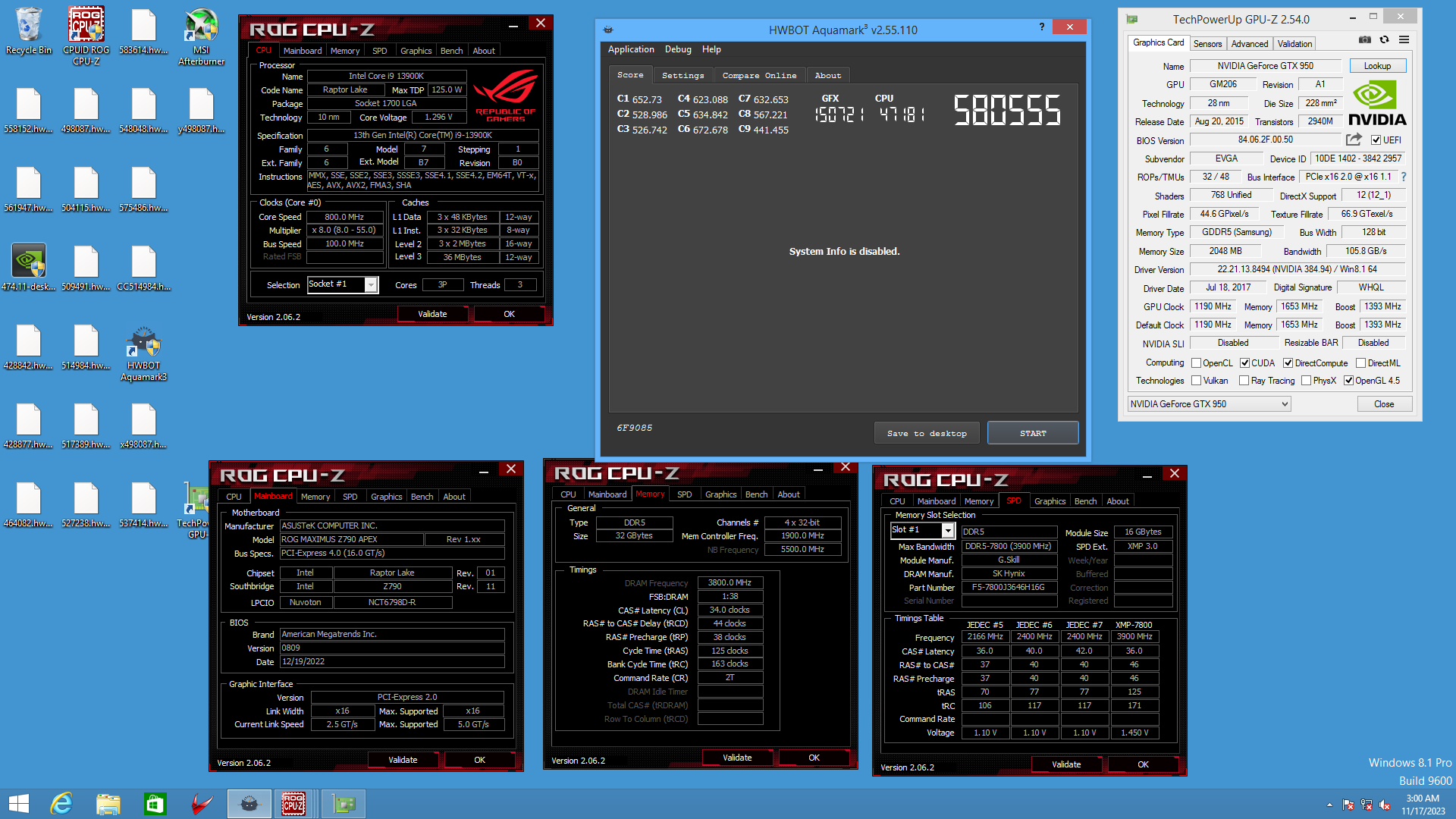Switch to HWBOT Aquamark taskbar button

pos(249,804)
